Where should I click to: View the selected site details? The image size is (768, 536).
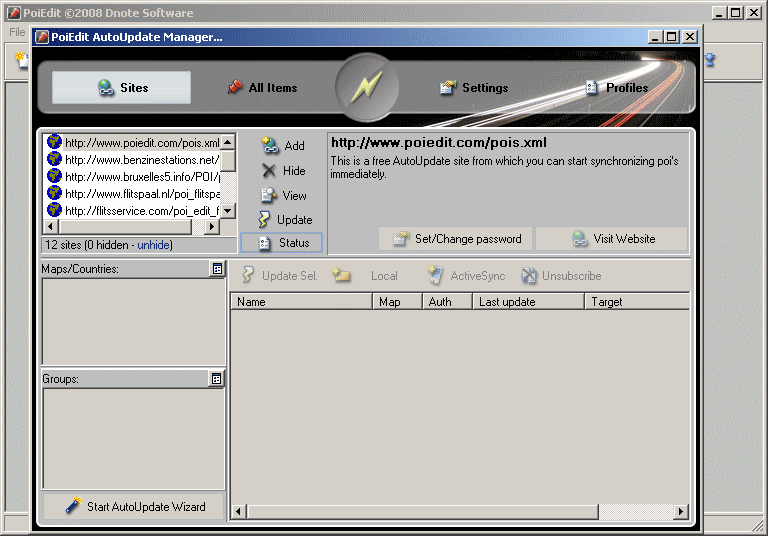pyautogui.click(x=283, y=196)
